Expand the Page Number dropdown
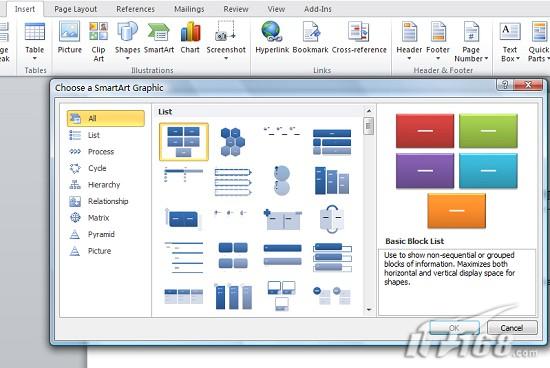The image size is (550, 368). [486, 59]
